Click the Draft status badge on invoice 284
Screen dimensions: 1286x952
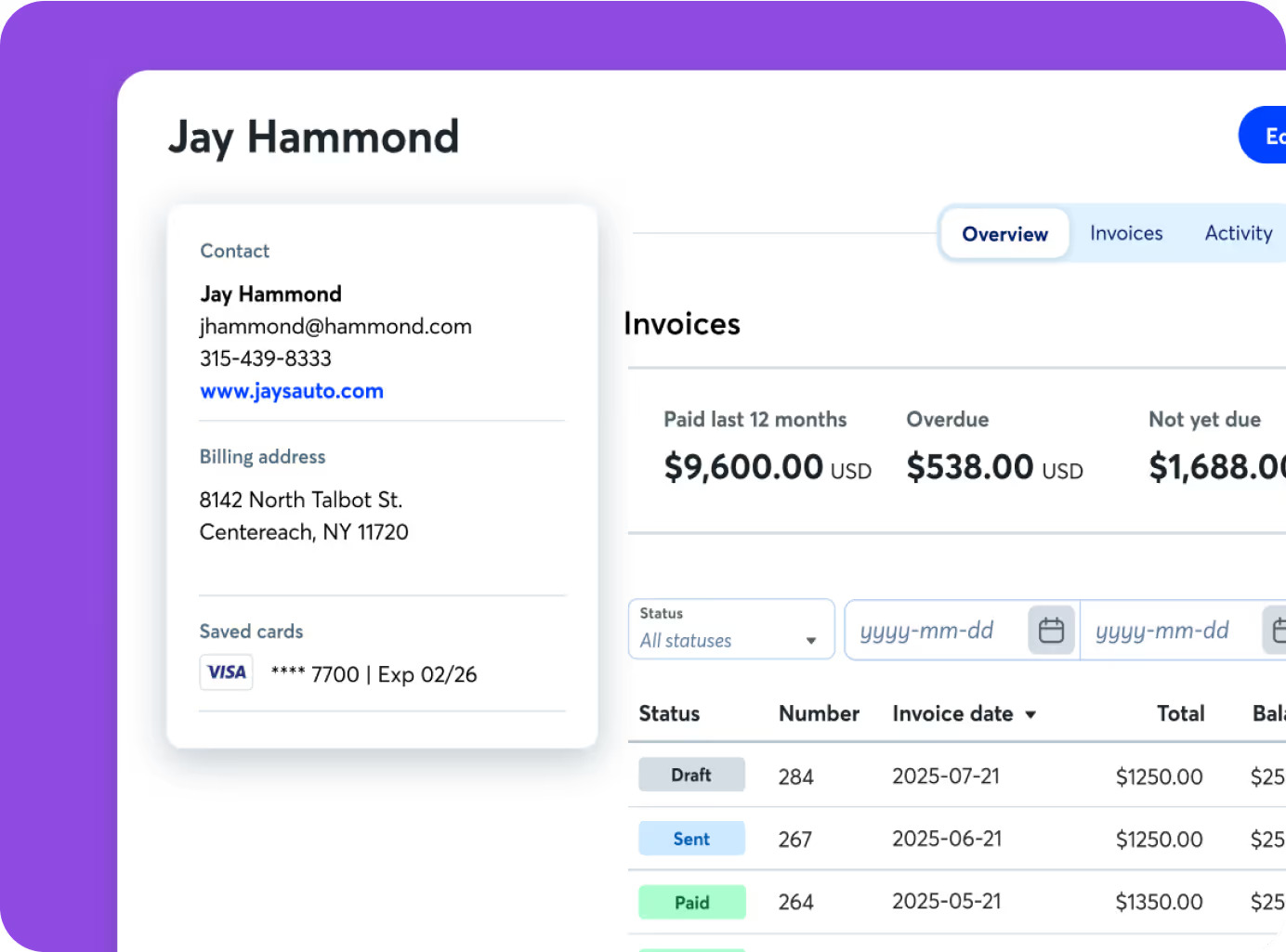pos(691,775)
